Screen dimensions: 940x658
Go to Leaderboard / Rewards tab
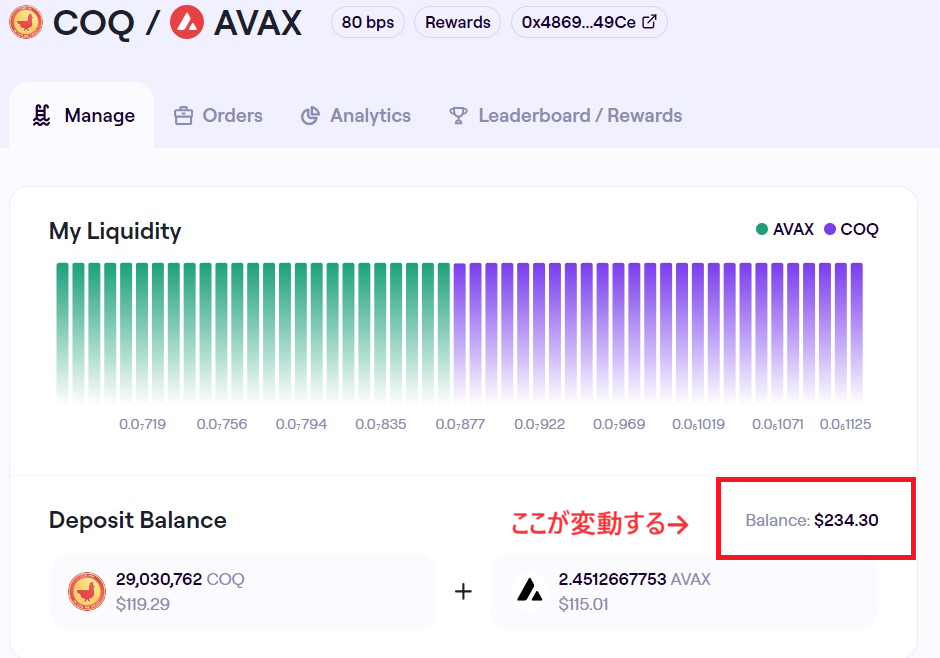tap(565, 115)
